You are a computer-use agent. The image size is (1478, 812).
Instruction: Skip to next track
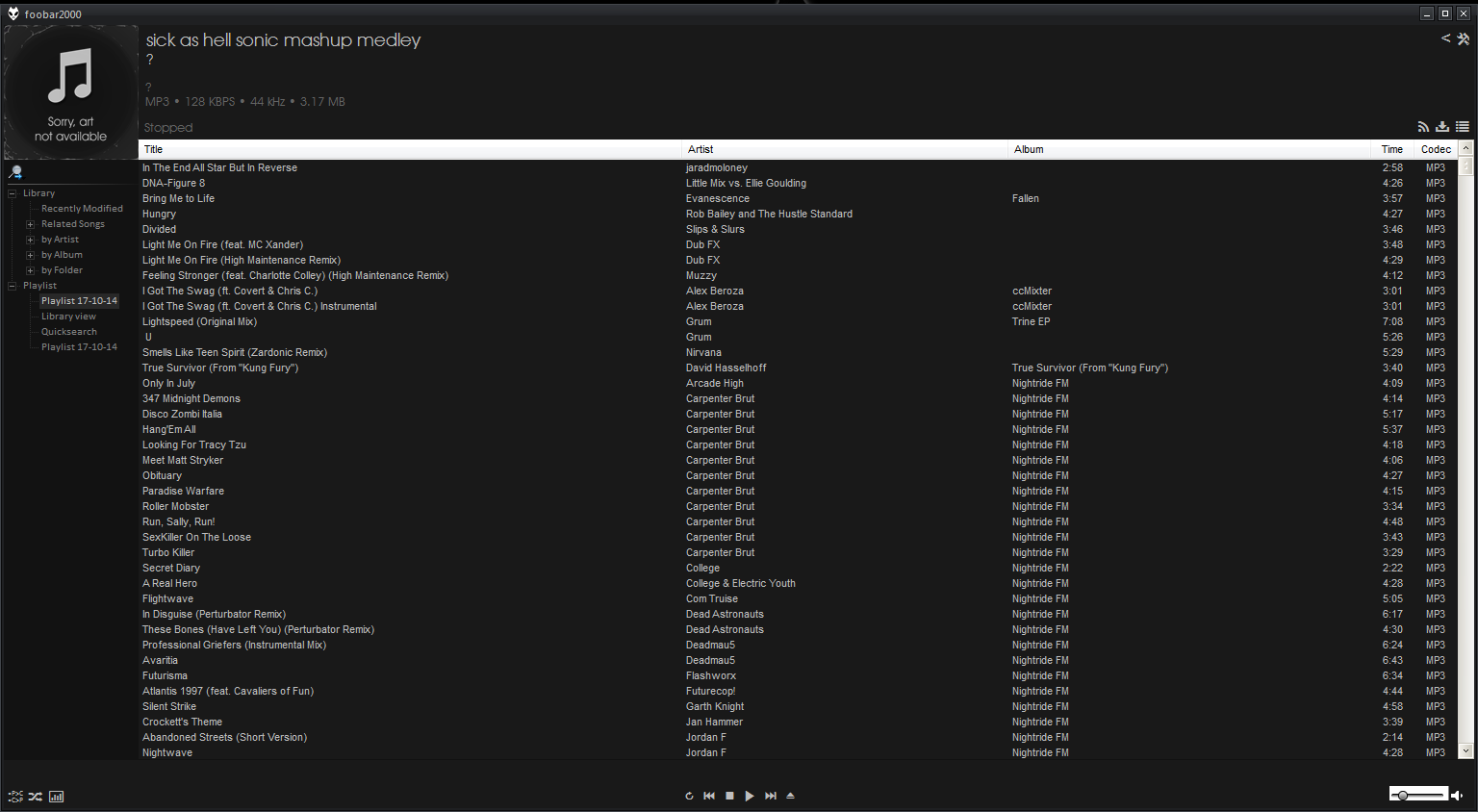click(x=771, y=796)
